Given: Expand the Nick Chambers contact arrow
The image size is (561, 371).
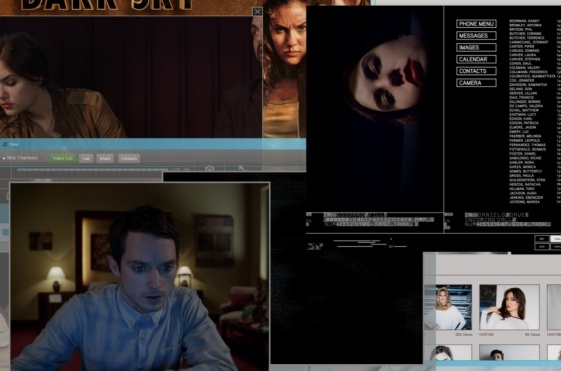Looking at the screenshot, I should coord(4,158).
